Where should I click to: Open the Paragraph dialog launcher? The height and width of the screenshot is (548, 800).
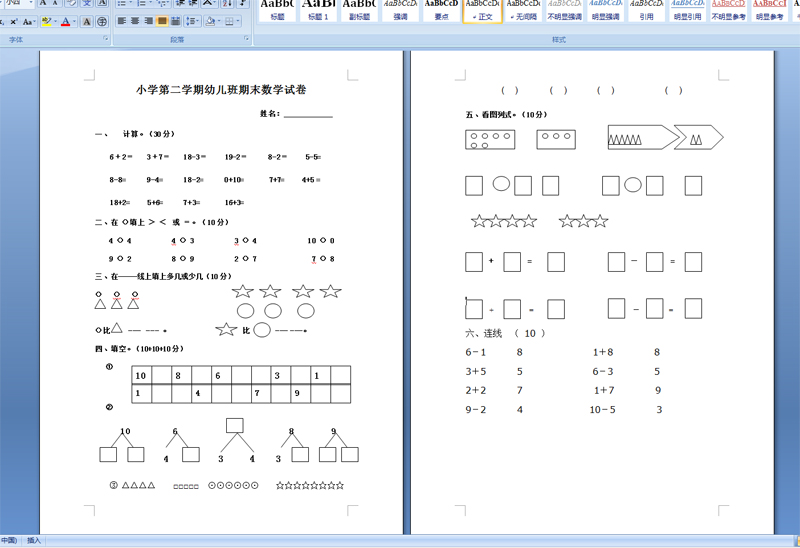click(x=246, y=38)
